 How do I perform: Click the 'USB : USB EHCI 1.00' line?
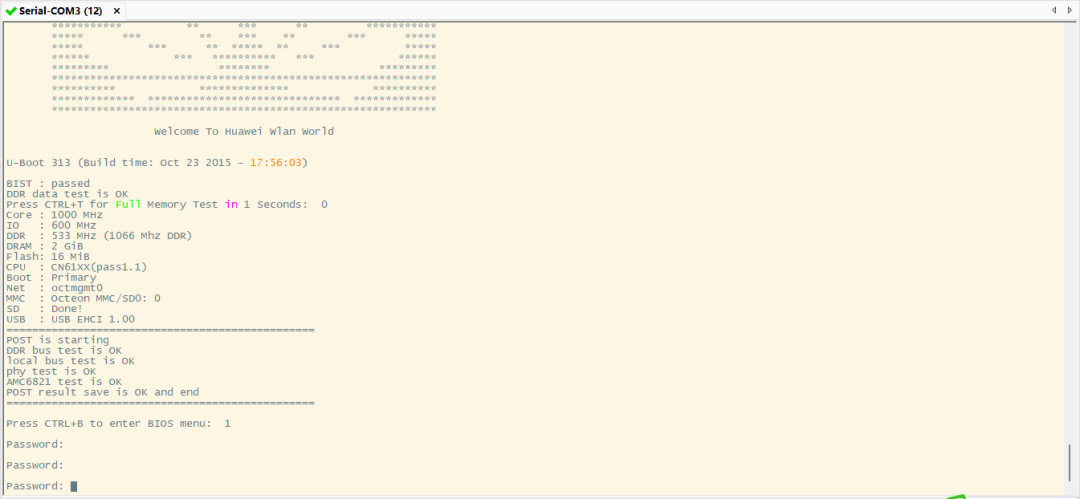pyautogui.click(x=70, y=319)
